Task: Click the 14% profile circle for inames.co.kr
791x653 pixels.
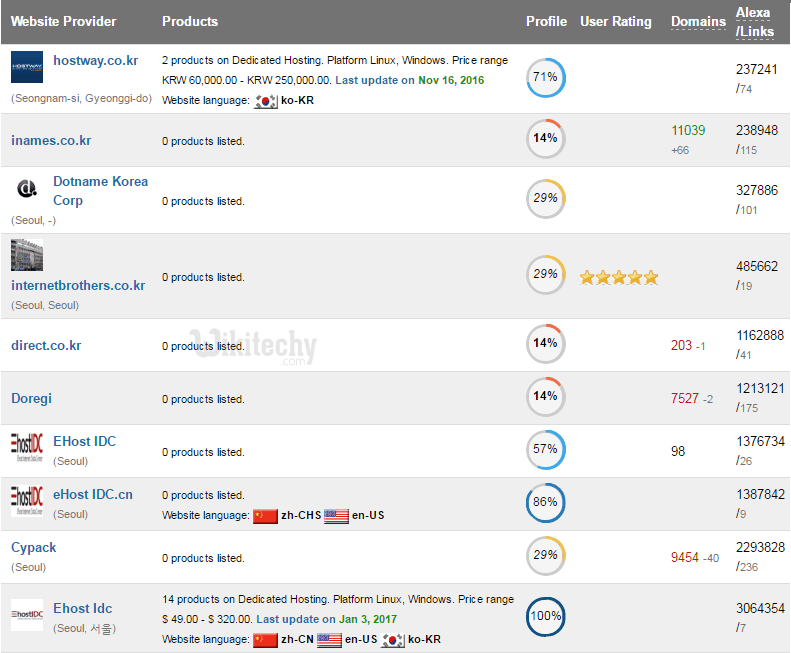Action: [x=545, y=138]
